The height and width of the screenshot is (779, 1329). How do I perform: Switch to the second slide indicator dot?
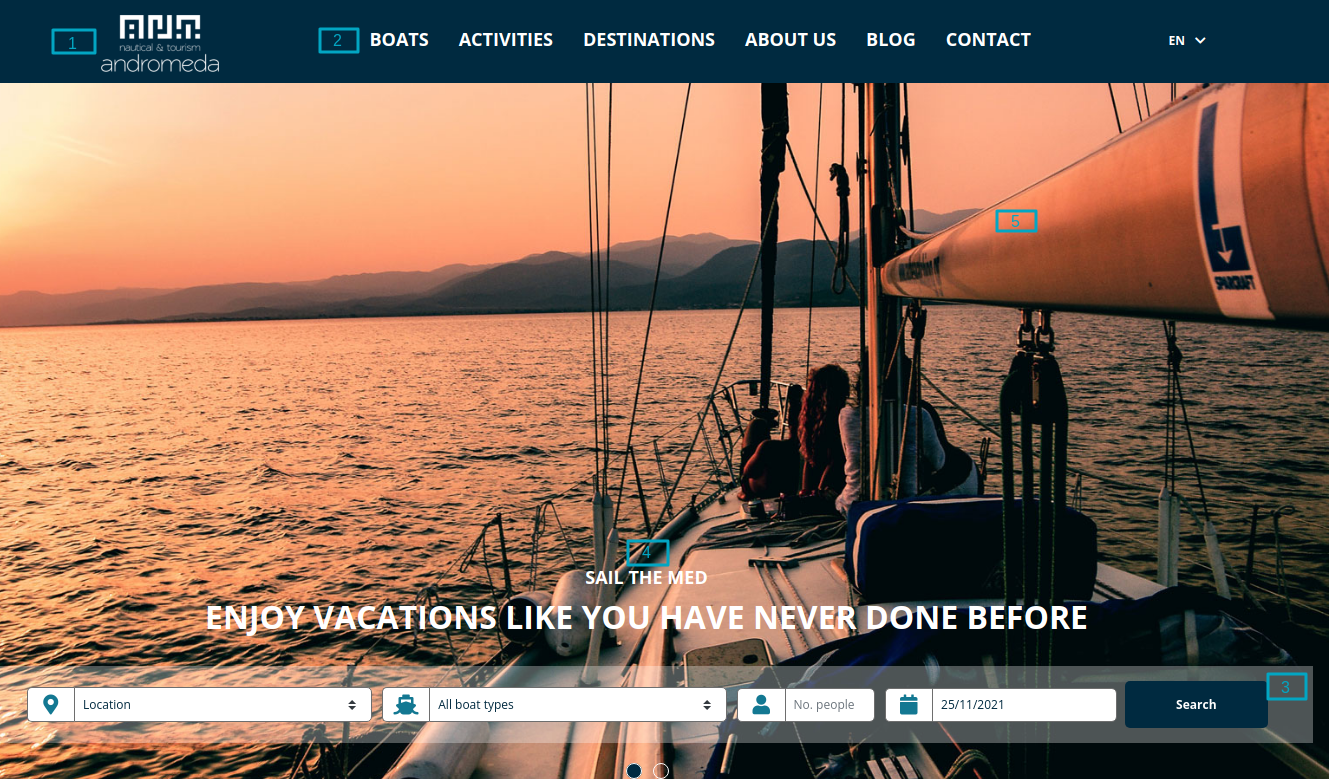[661, 771]
